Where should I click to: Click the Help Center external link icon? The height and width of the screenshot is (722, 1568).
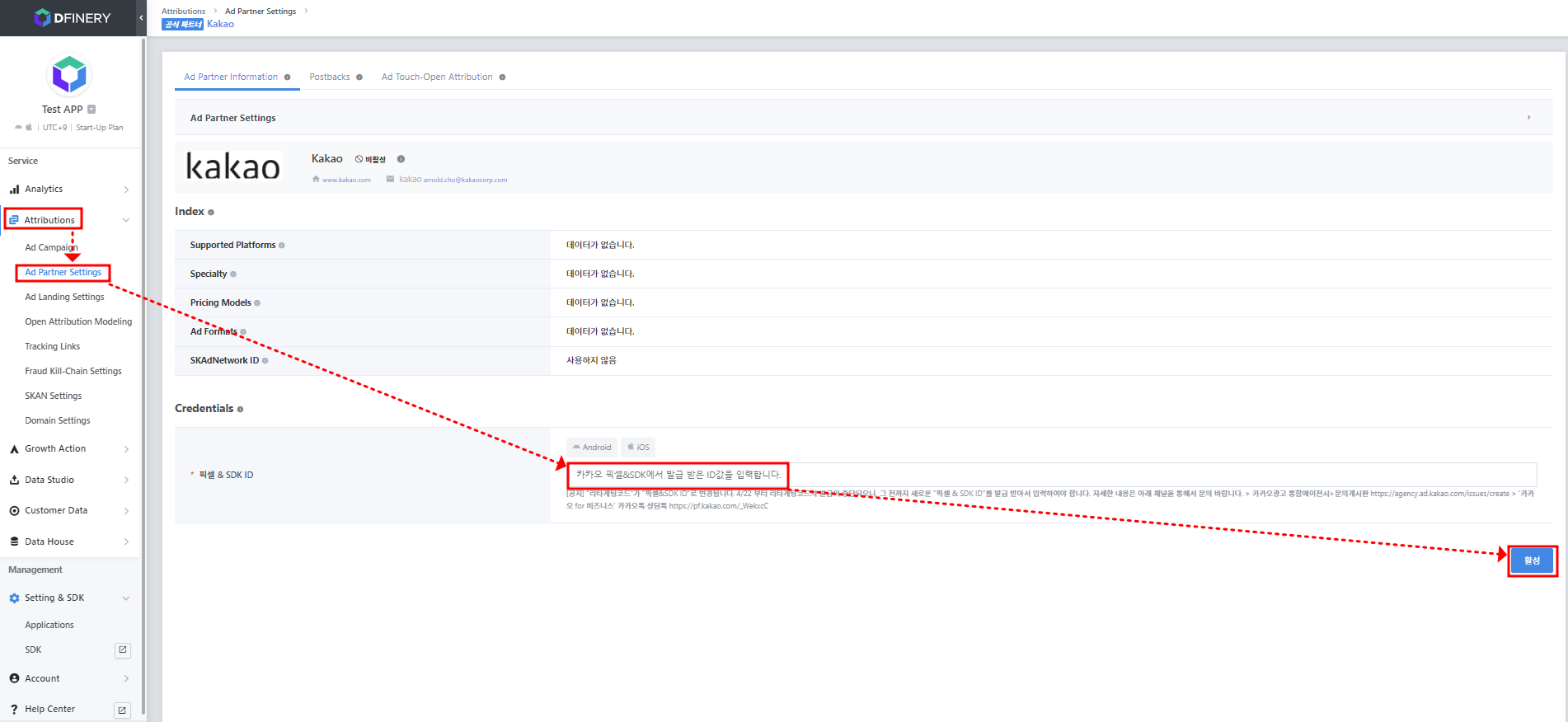[x=123, y=710]
